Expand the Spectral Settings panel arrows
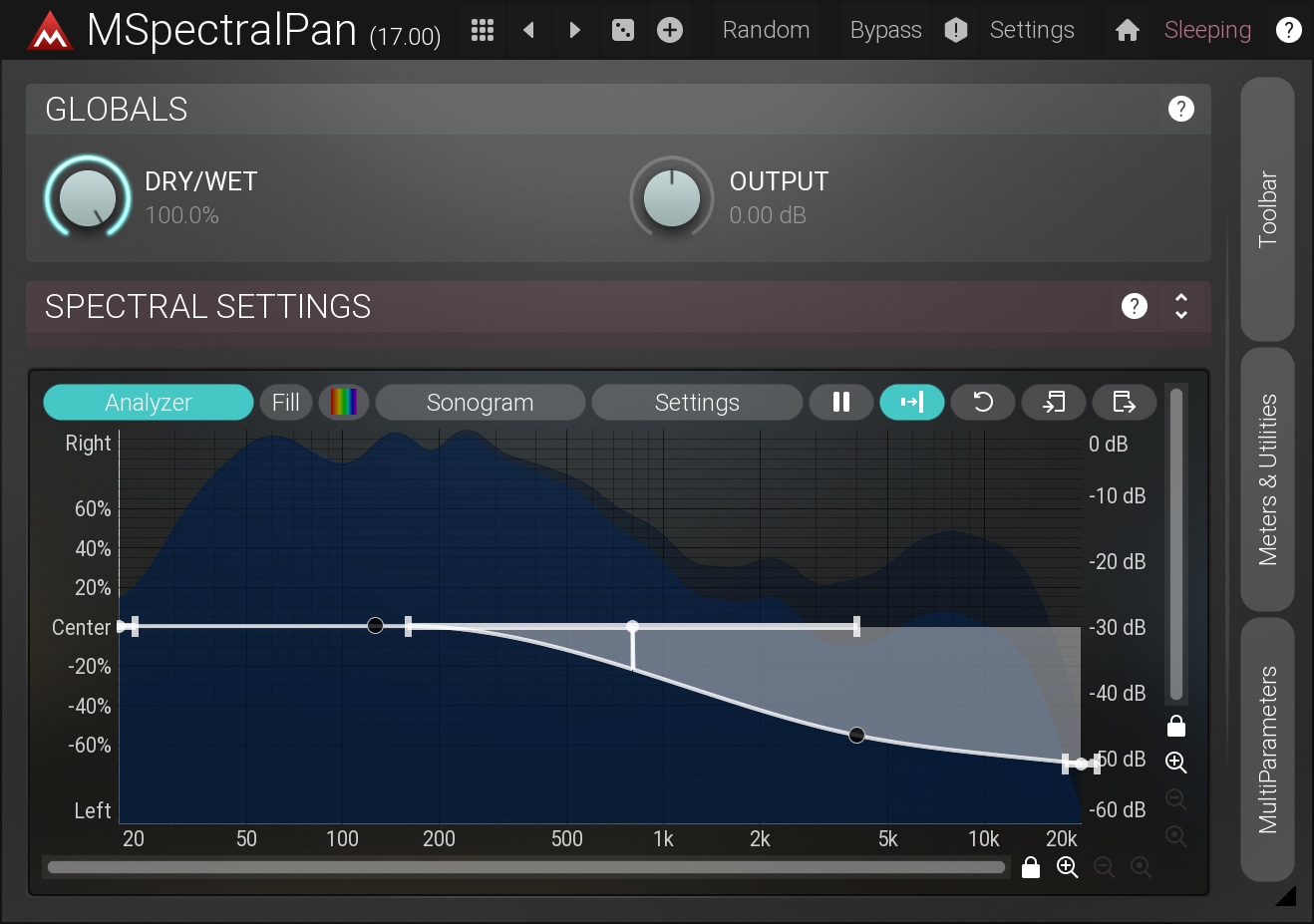The image size is (1314, 924). click(x=1181, y=306)
